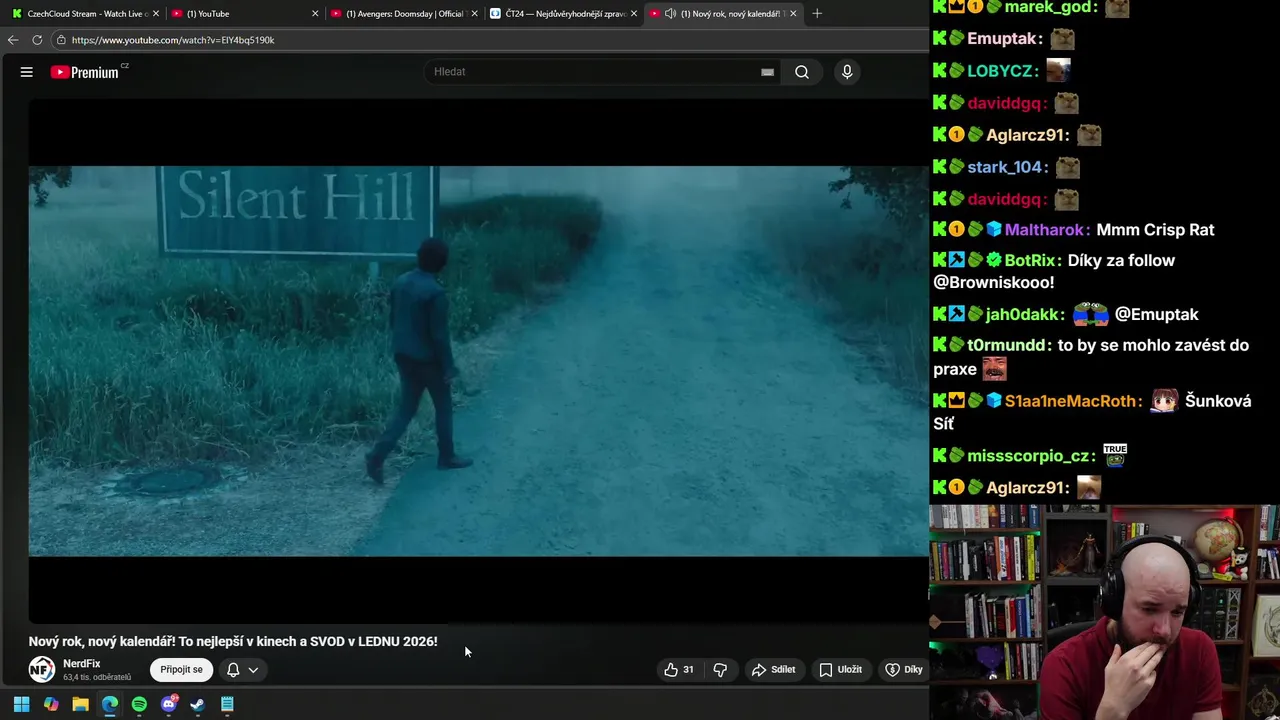Open the on-screen keyboard icon in search box
This screenshot has height=720, width=1280.
click(x=767, y=72)
